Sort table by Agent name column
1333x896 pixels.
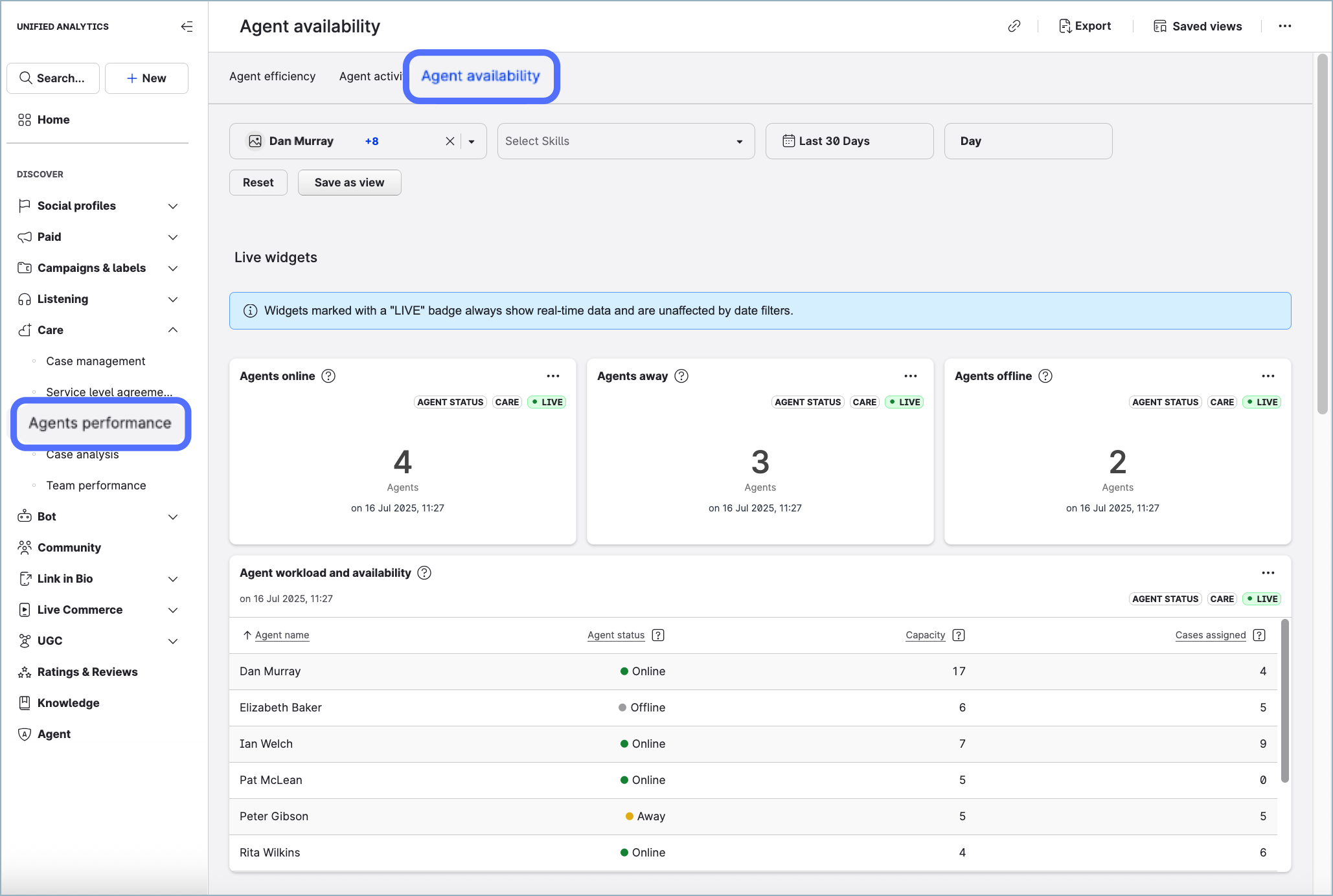[x=282, y=635]
